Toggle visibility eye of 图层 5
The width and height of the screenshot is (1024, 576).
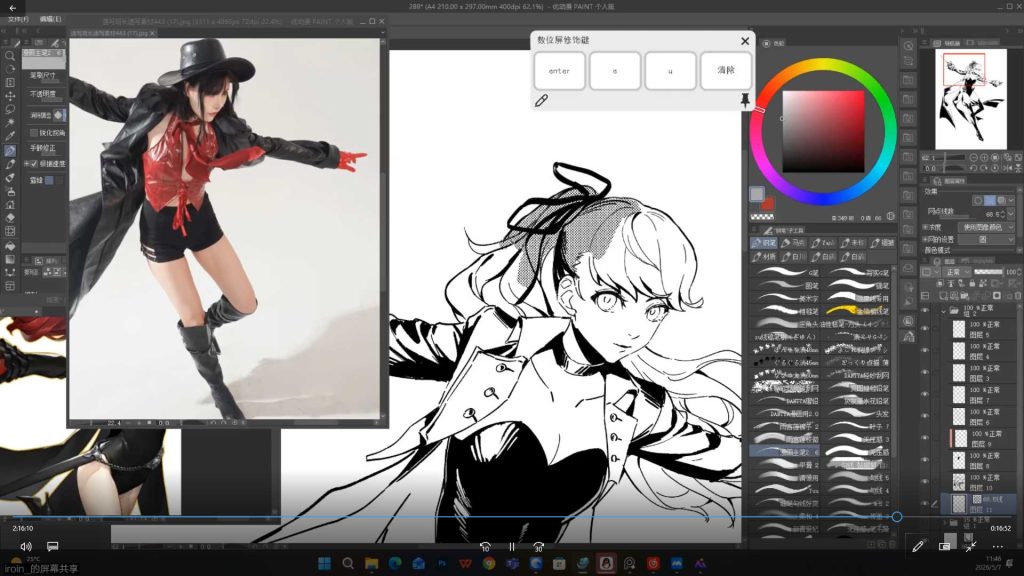tap(924, 328)
